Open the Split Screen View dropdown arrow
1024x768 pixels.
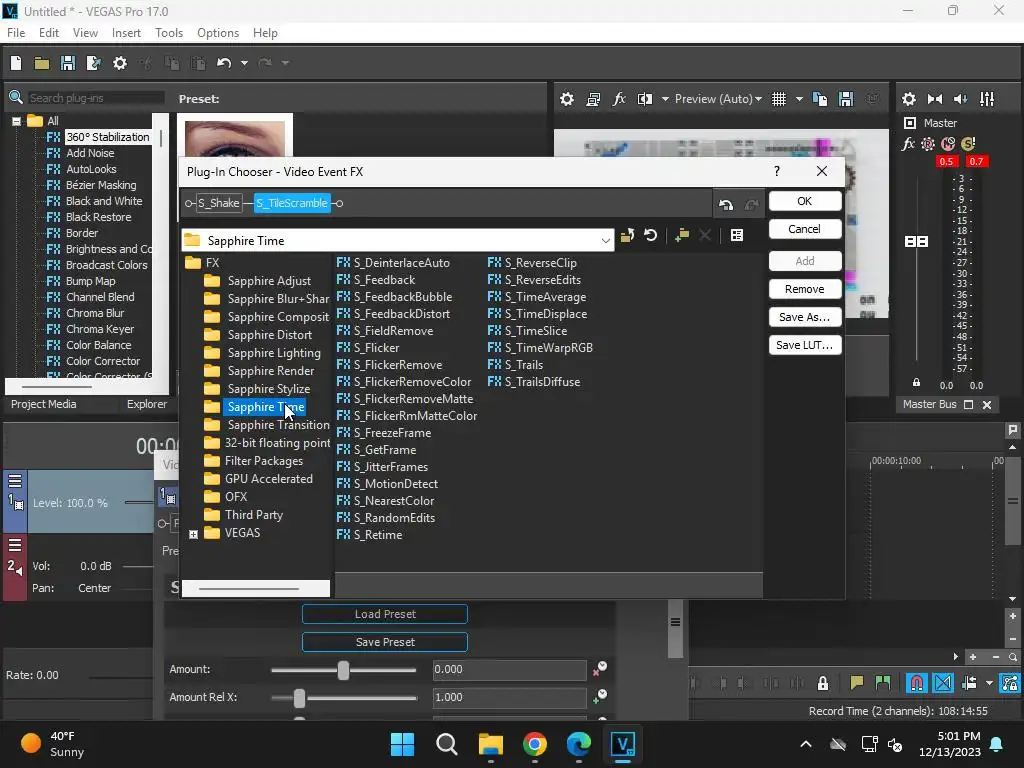(665, 99)
